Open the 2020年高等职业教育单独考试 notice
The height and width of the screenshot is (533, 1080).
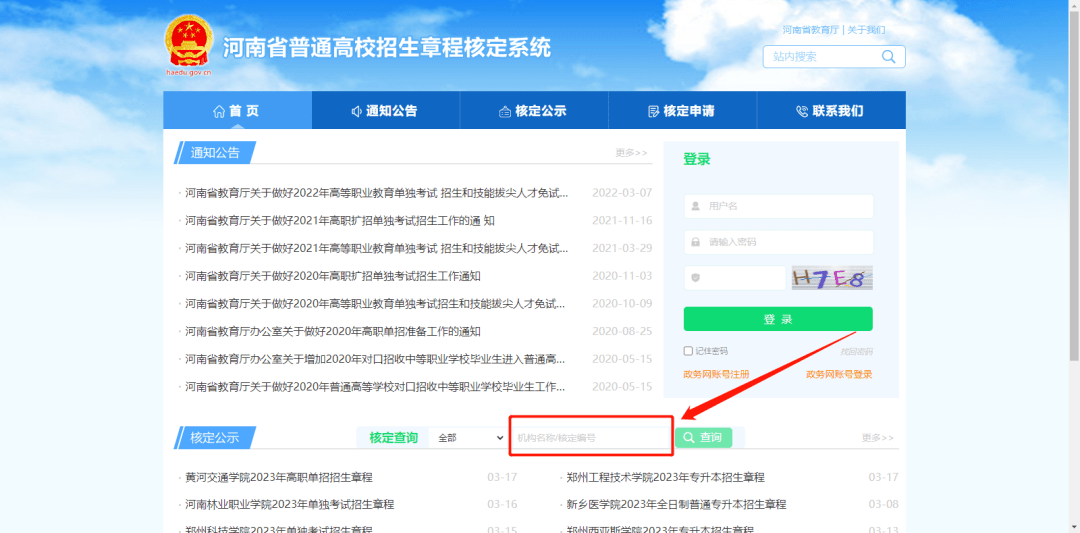click(x=375, y=304)
